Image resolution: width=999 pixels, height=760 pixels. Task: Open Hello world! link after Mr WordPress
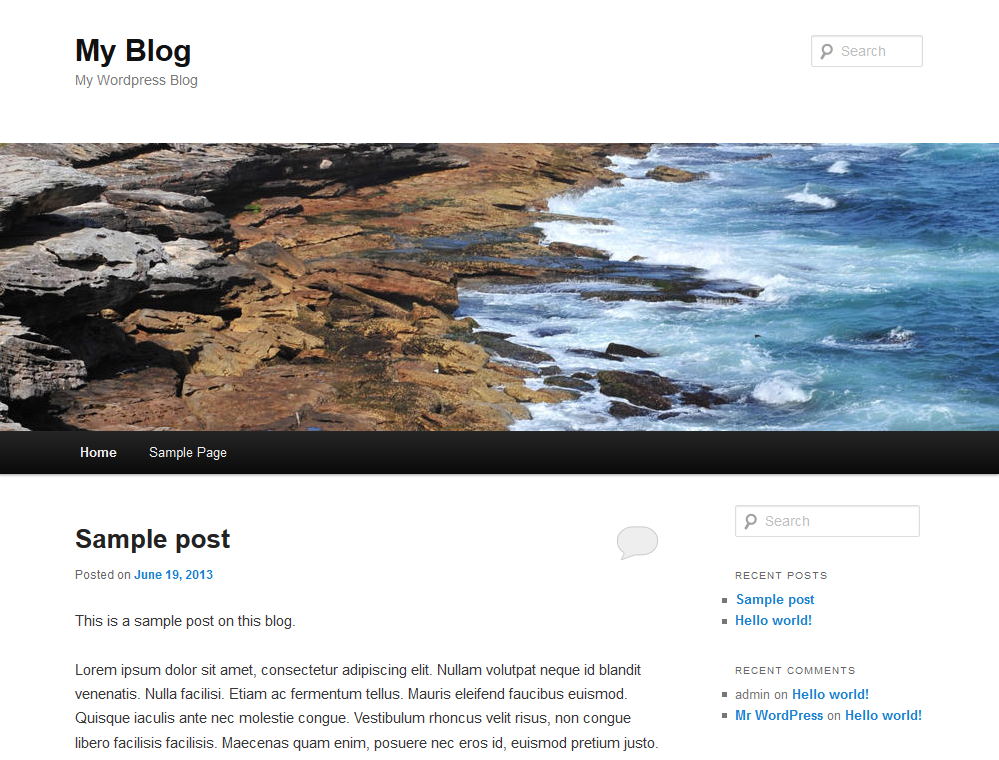[x=883, y=715]
